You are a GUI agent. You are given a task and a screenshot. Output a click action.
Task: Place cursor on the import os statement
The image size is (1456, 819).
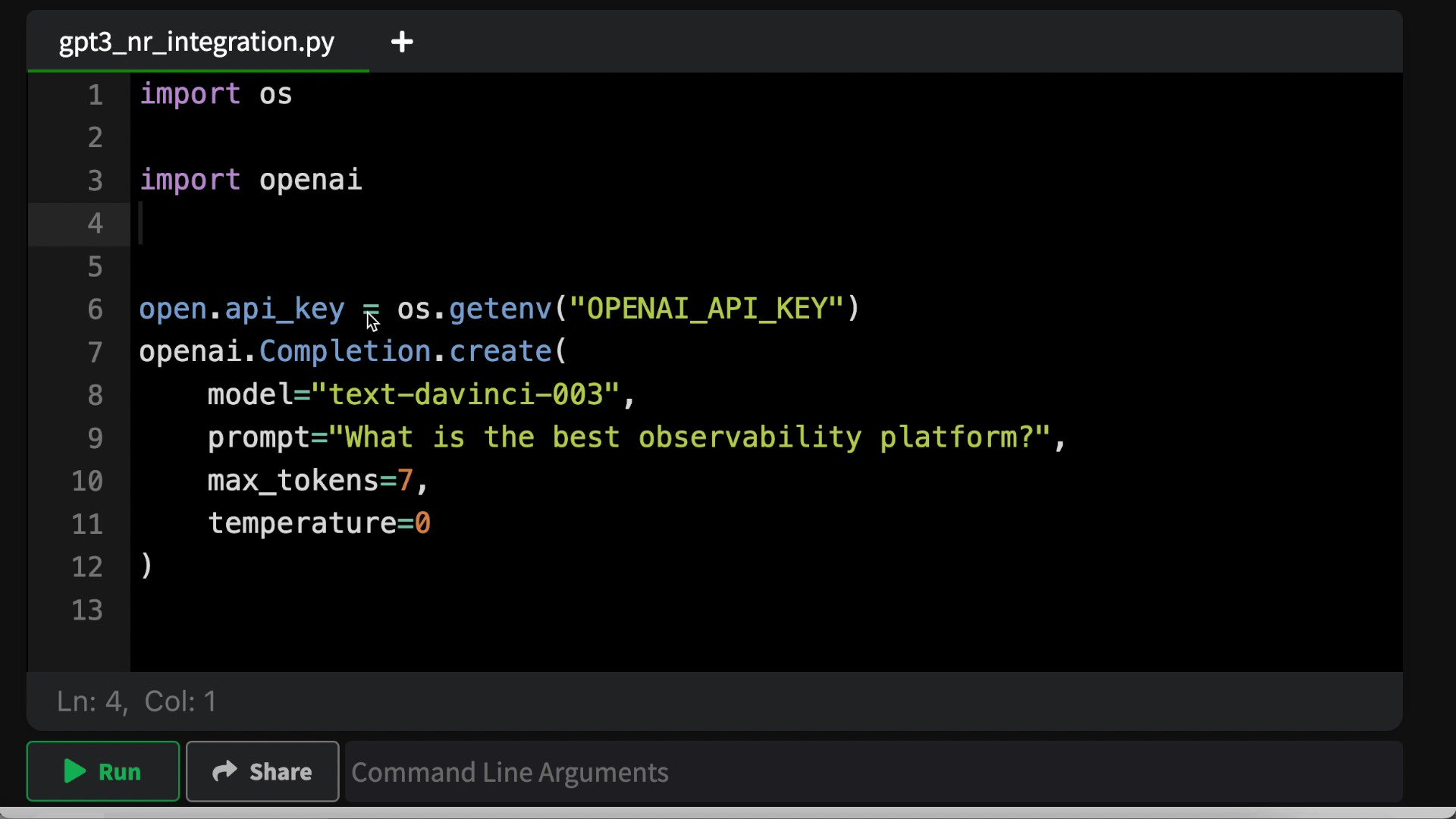pyautogui.click(x=215, y=94)
